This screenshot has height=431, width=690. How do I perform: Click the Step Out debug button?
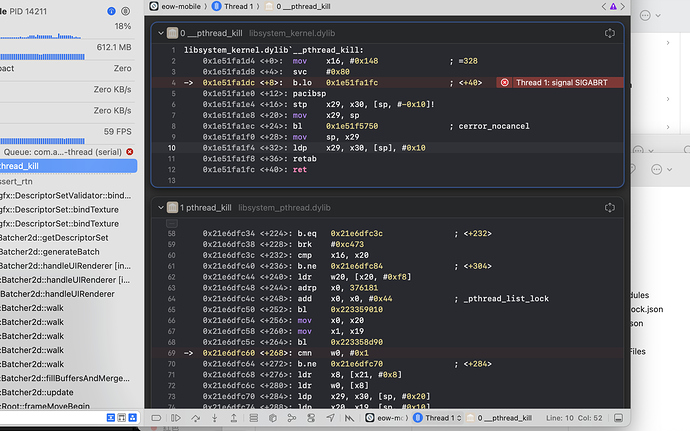234,418
